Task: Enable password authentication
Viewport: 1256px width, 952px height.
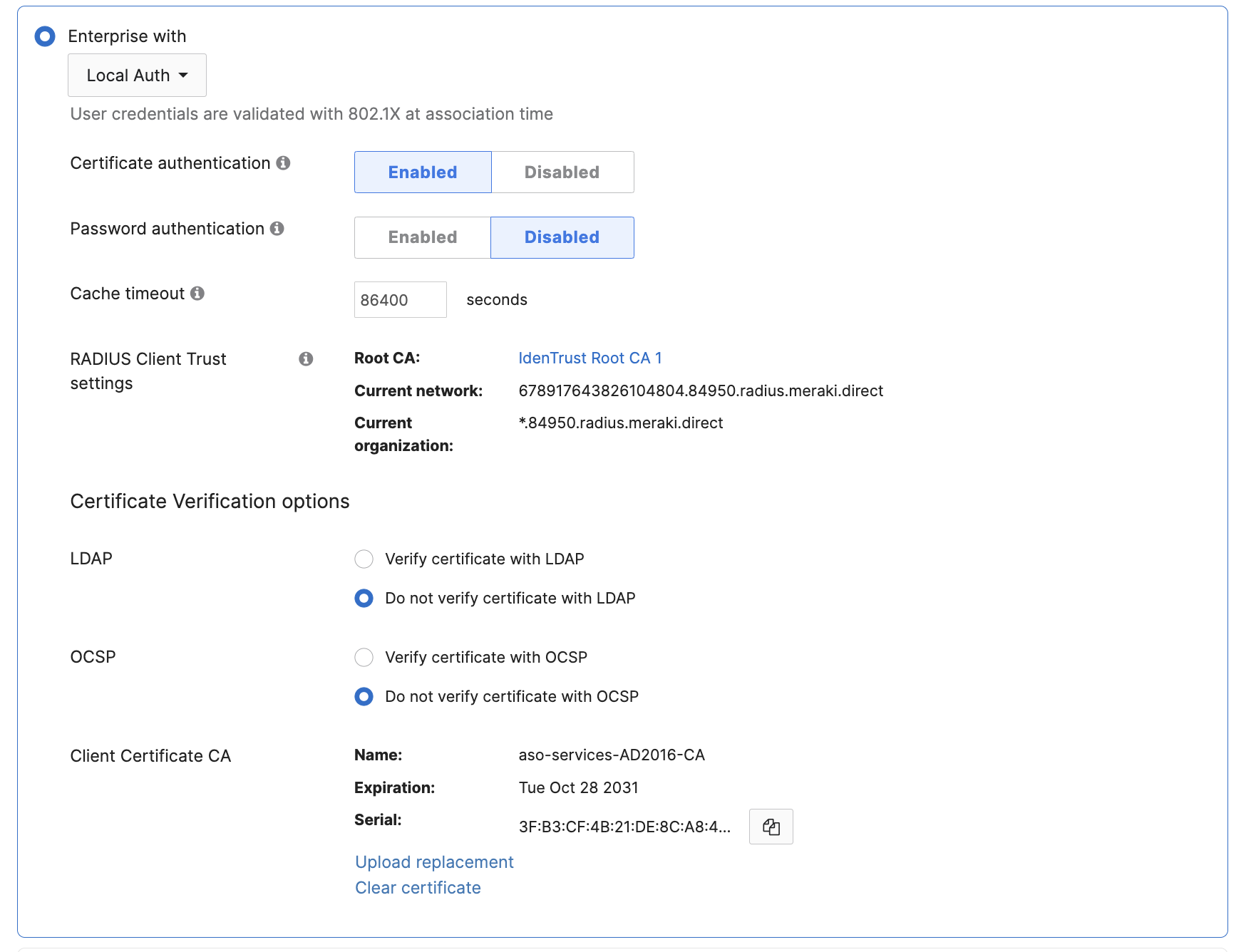Action: 422,237
